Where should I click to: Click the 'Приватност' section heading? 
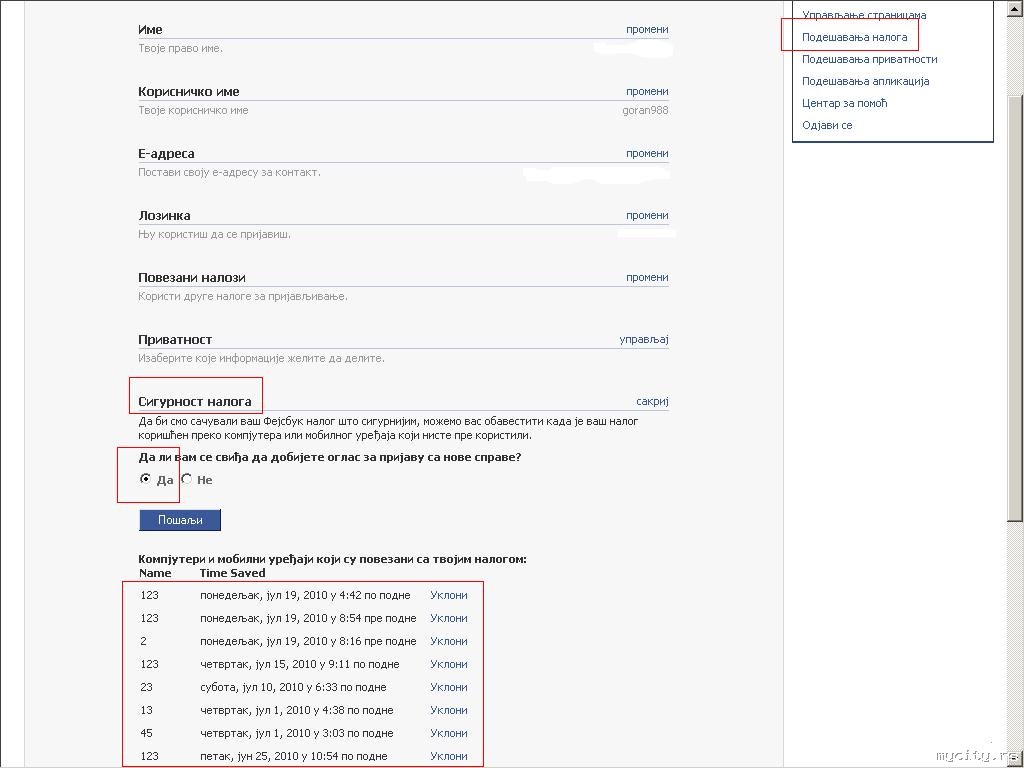(x=175, y=340)
